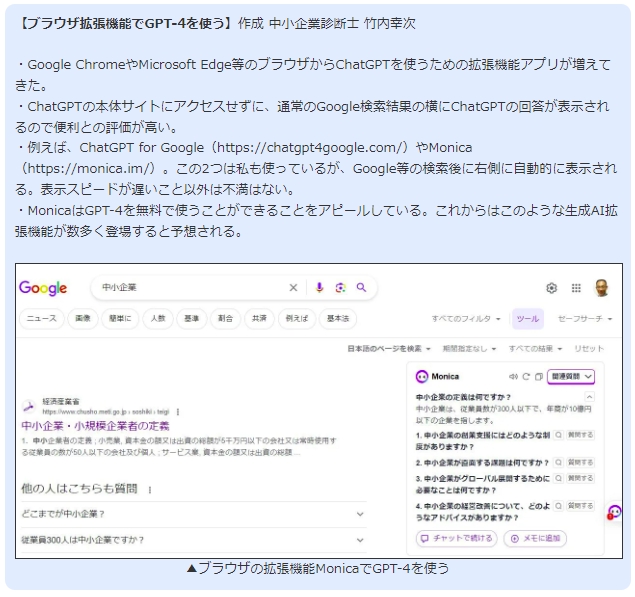Click the 経済産業省 site favicon
This screenshot has width=635, height=597.
point(29,406)
